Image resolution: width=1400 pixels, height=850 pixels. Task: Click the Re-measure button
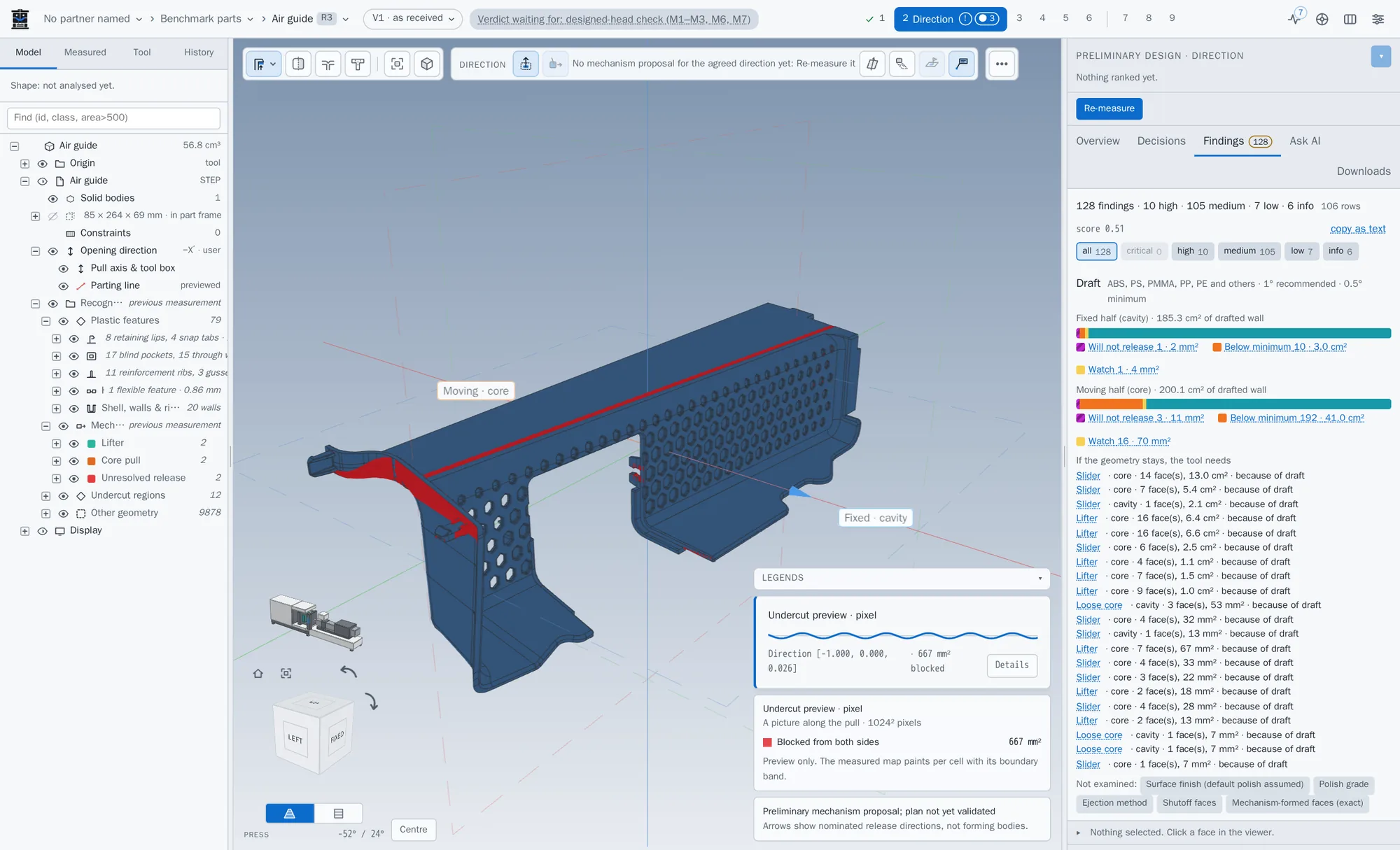point(1109,108)
